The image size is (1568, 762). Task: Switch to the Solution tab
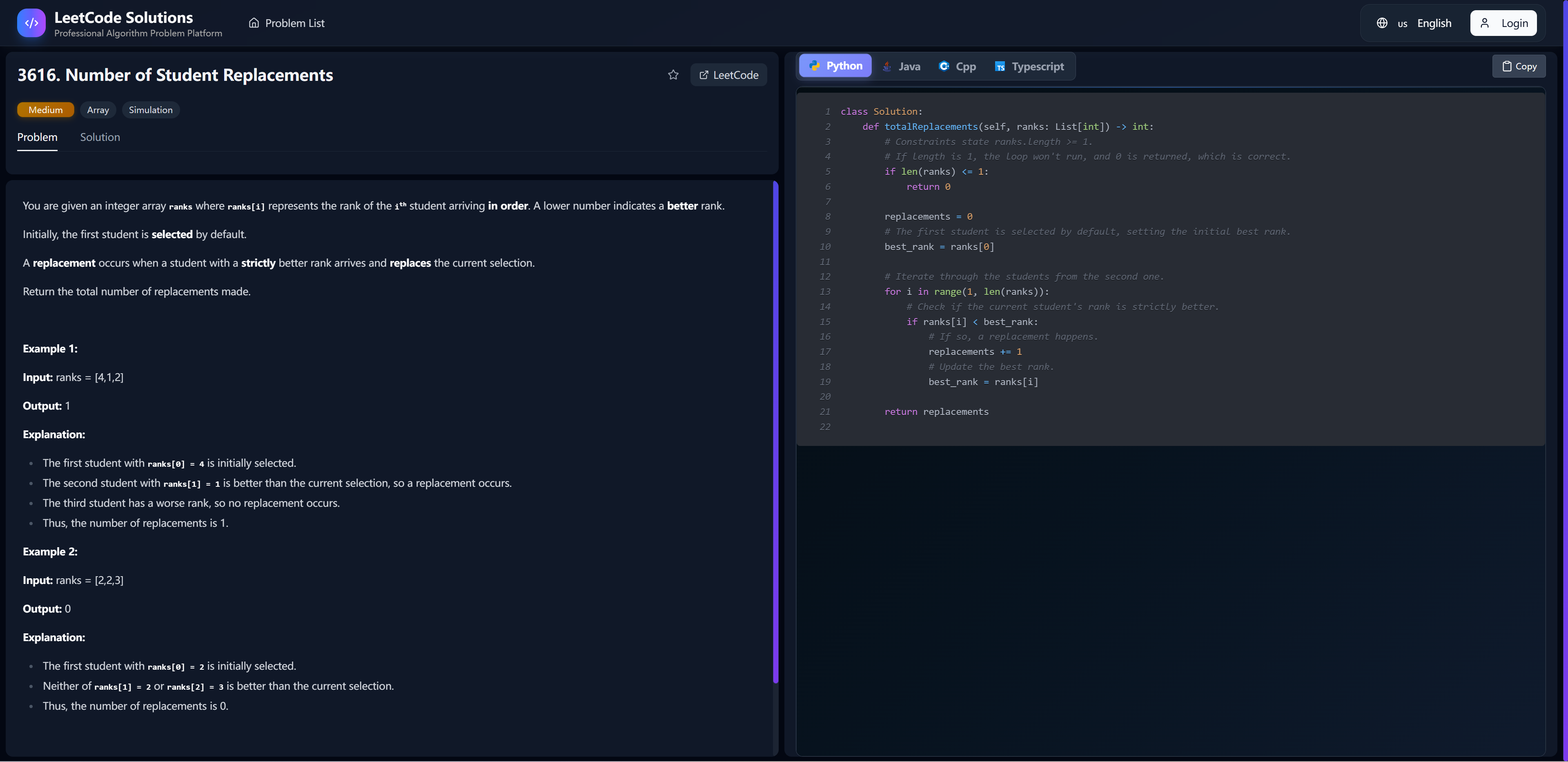(100, 138)
